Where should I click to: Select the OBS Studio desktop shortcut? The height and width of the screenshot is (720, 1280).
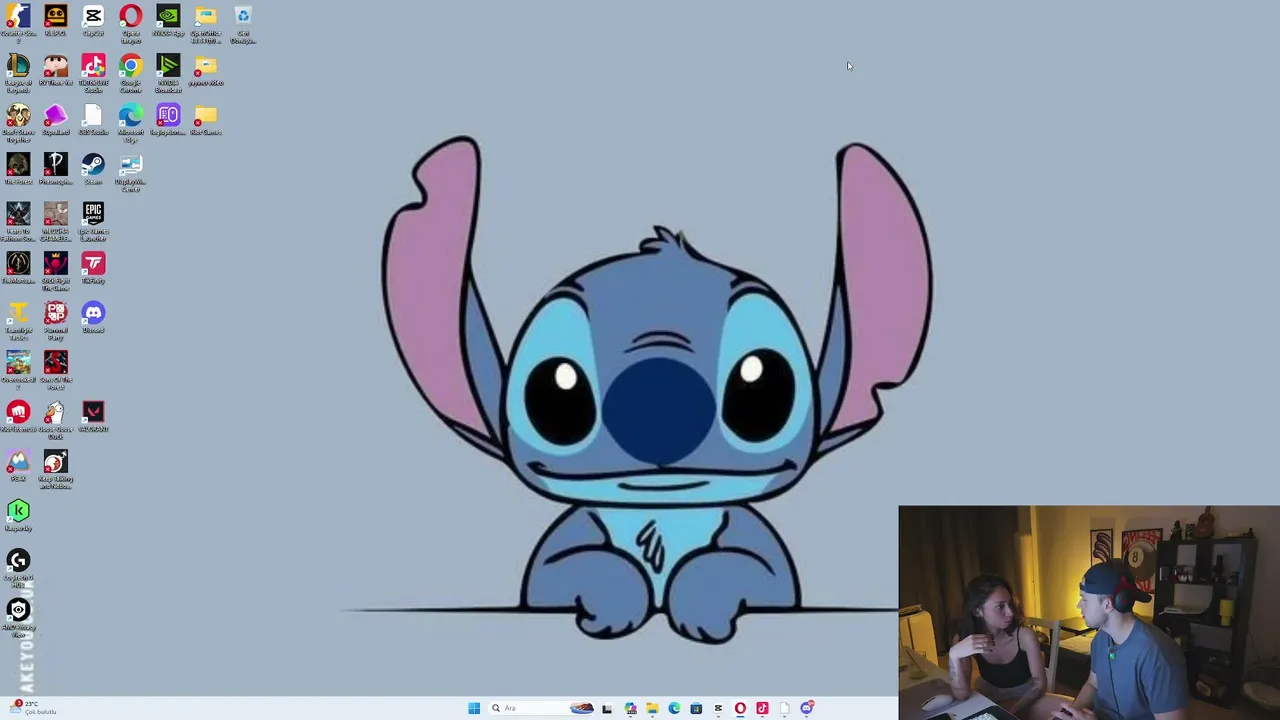pos(93,121)
